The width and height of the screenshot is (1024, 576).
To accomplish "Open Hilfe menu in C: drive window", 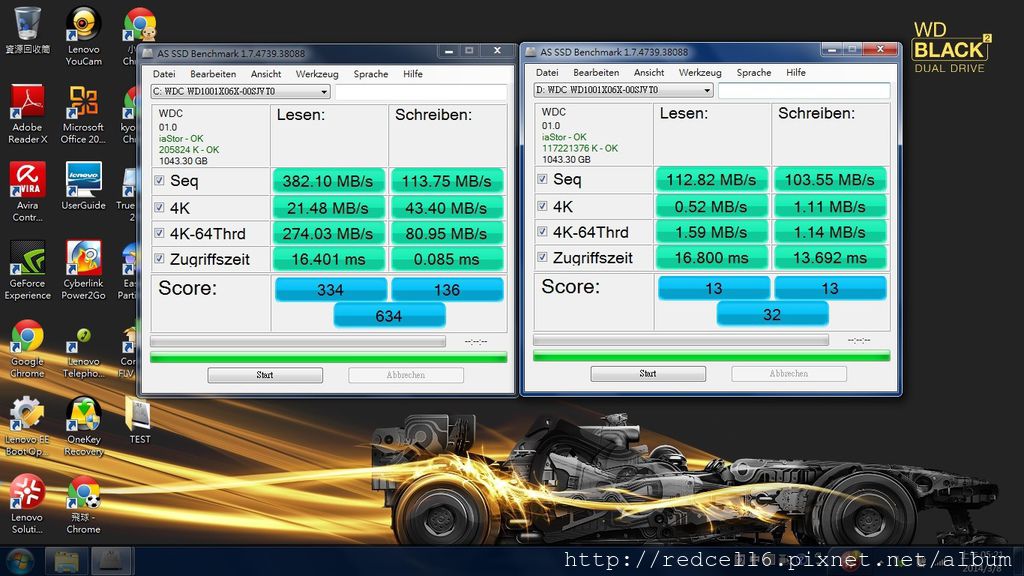I will pyautogui.click(x=413, y=74).
